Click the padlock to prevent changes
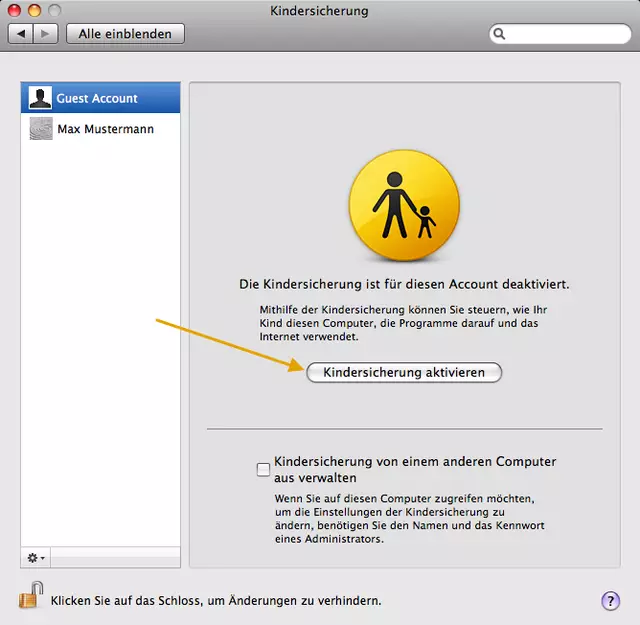This screenshot has width=640, height=625. [x=30, y=597]
